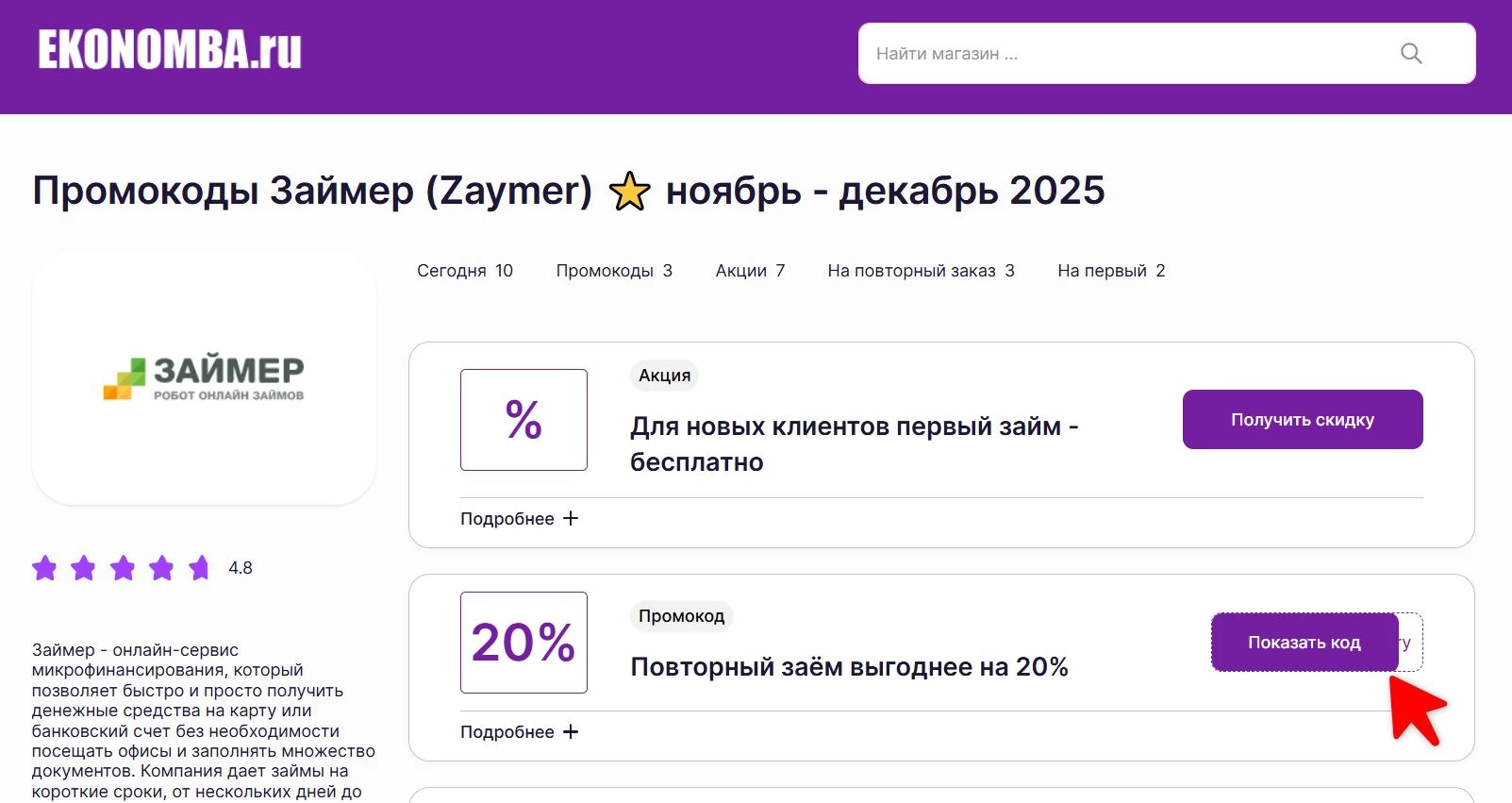Select the На первый filter tab
The image size is (1512, 803).
point(1111,271)
